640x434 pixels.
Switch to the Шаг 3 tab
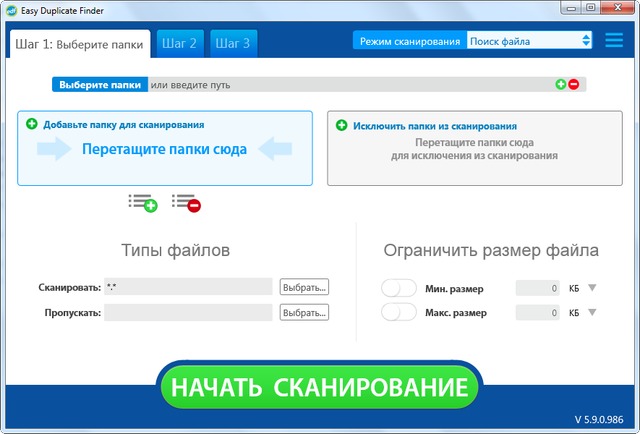click(233, 42)
